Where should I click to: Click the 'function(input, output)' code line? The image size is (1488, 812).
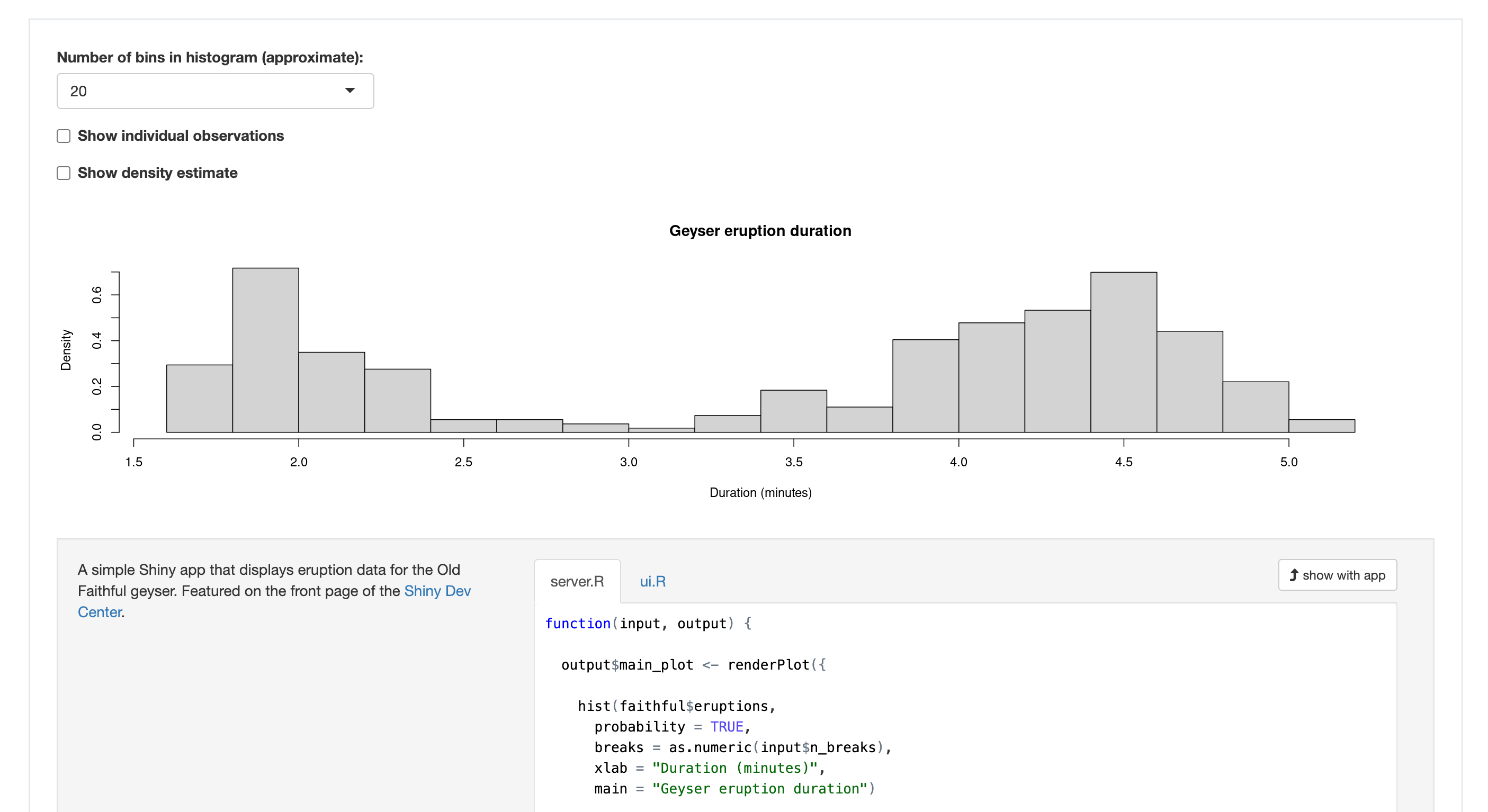point(648,624)
